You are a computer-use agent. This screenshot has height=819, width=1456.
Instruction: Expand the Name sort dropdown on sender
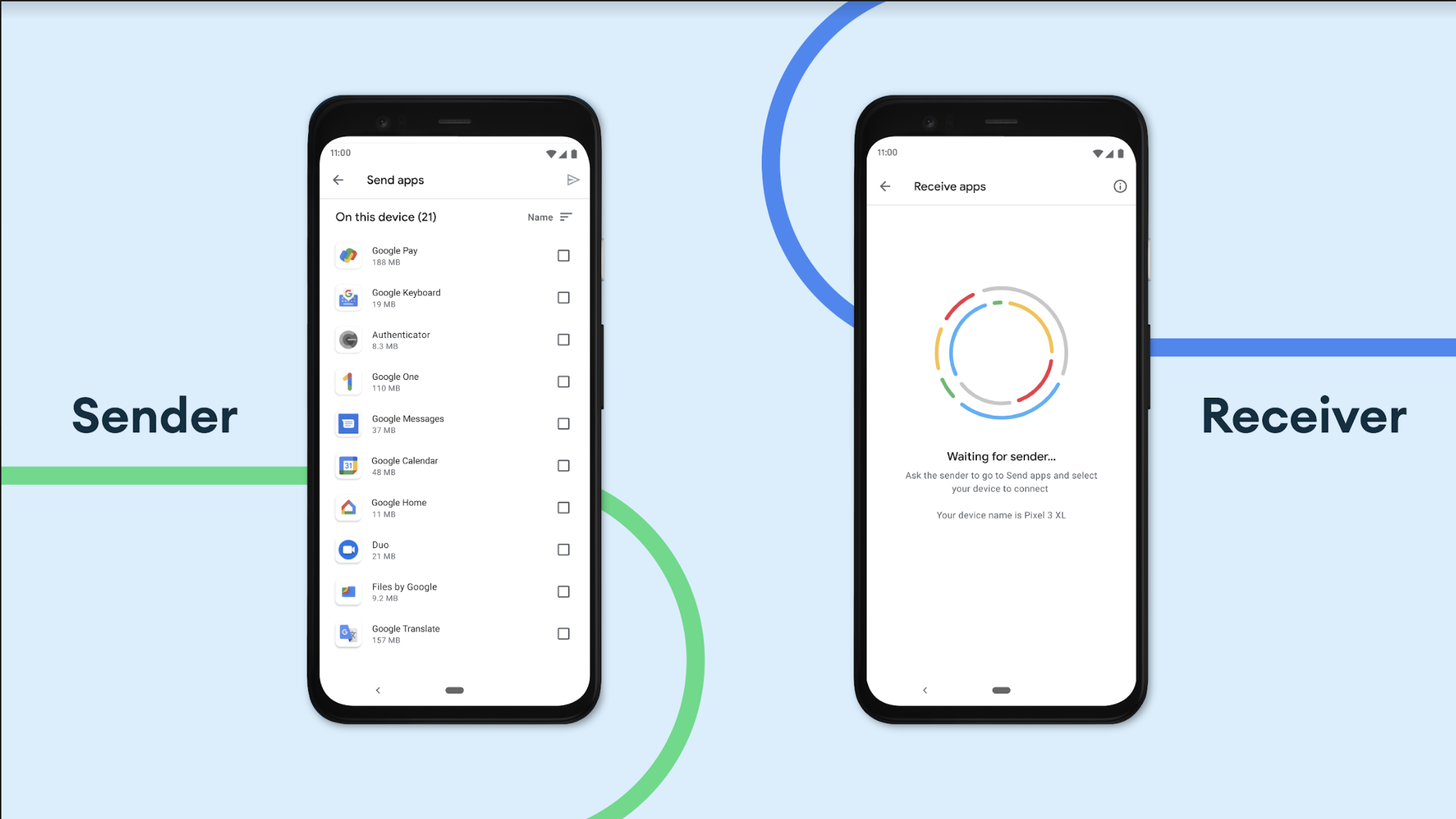click(550, 217)
